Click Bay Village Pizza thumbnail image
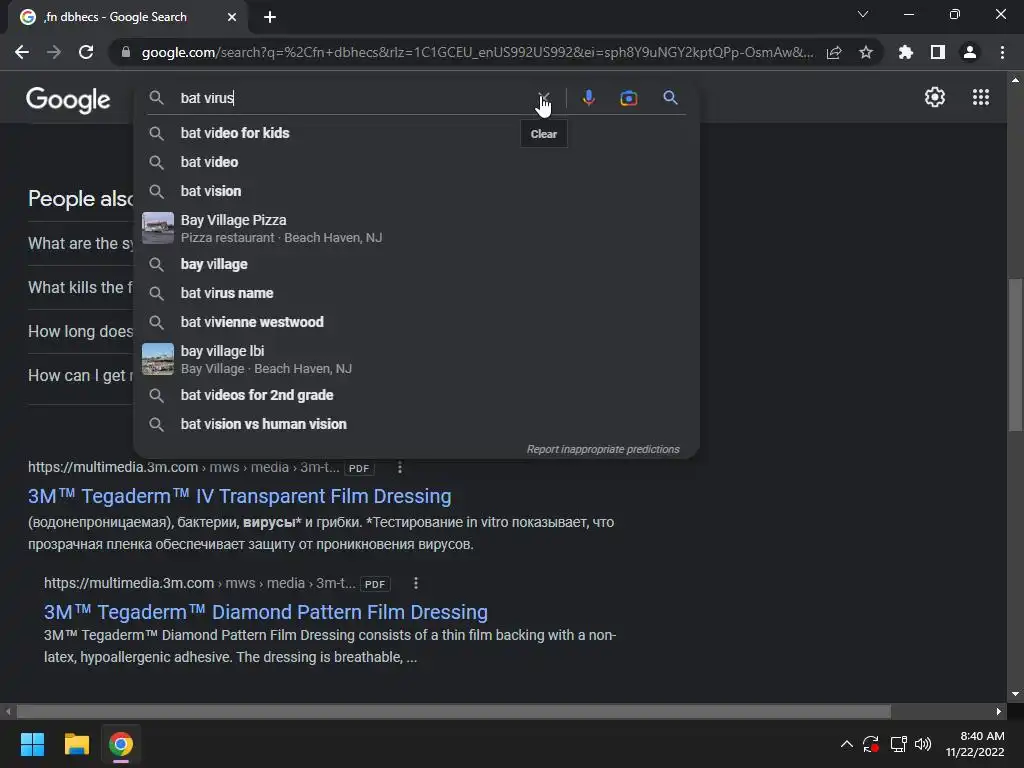Screen dimensions: 1024x768 (x=158, y=228)
